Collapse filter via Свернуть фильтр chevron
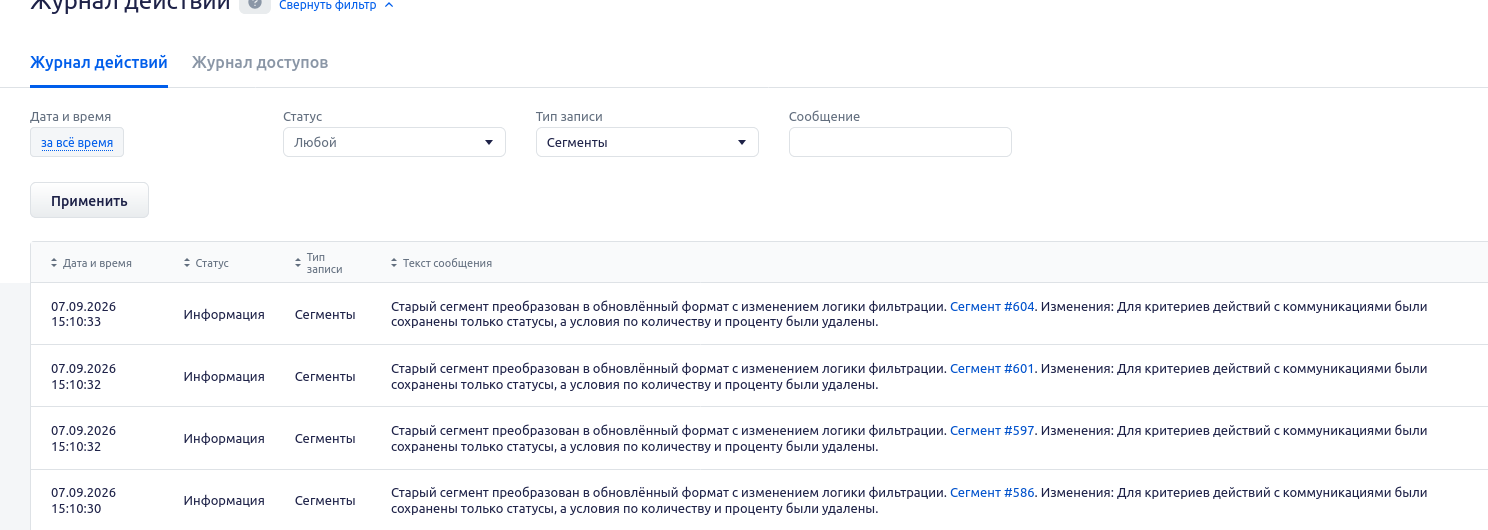The width and height of the screenshot is (1488, 530). click(x=389, y=5)
